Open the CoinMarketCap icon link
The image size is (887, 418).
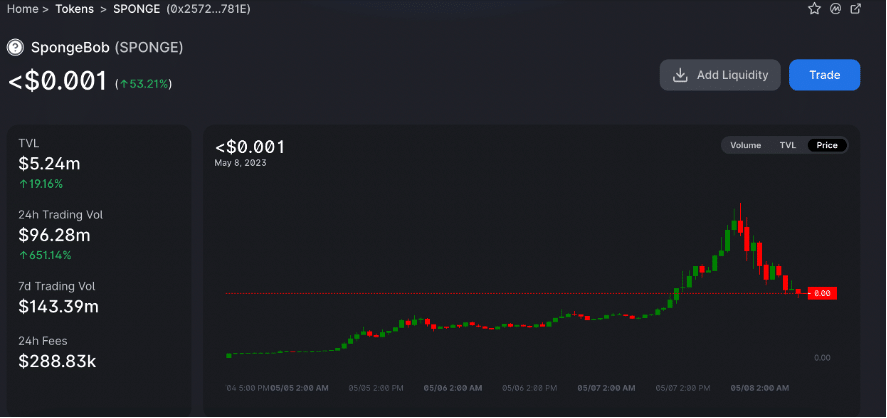click(x=835, y=9)
